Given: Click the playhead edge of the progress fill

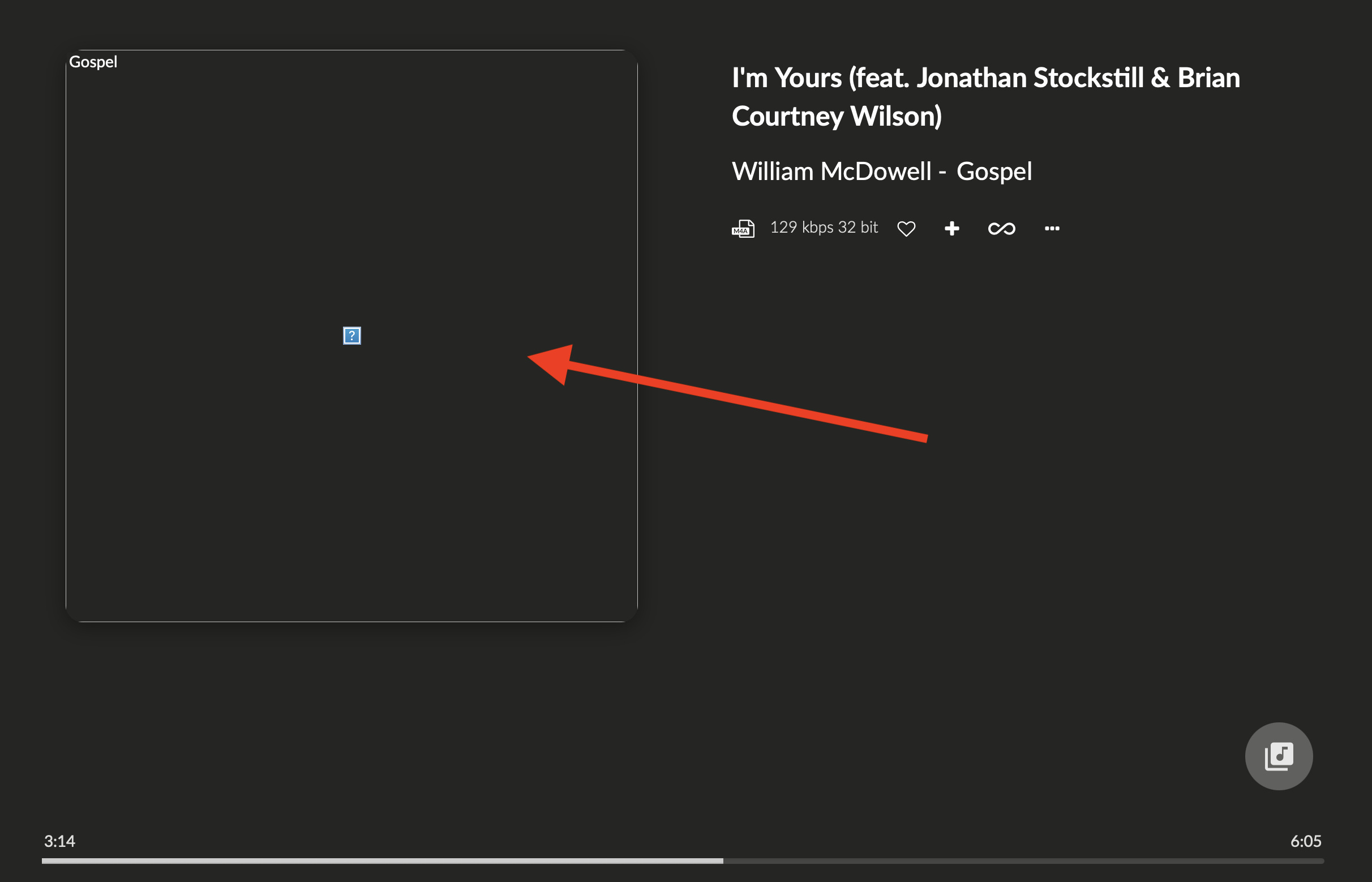Looking at the screenshot, I should (x=722, y=861).
